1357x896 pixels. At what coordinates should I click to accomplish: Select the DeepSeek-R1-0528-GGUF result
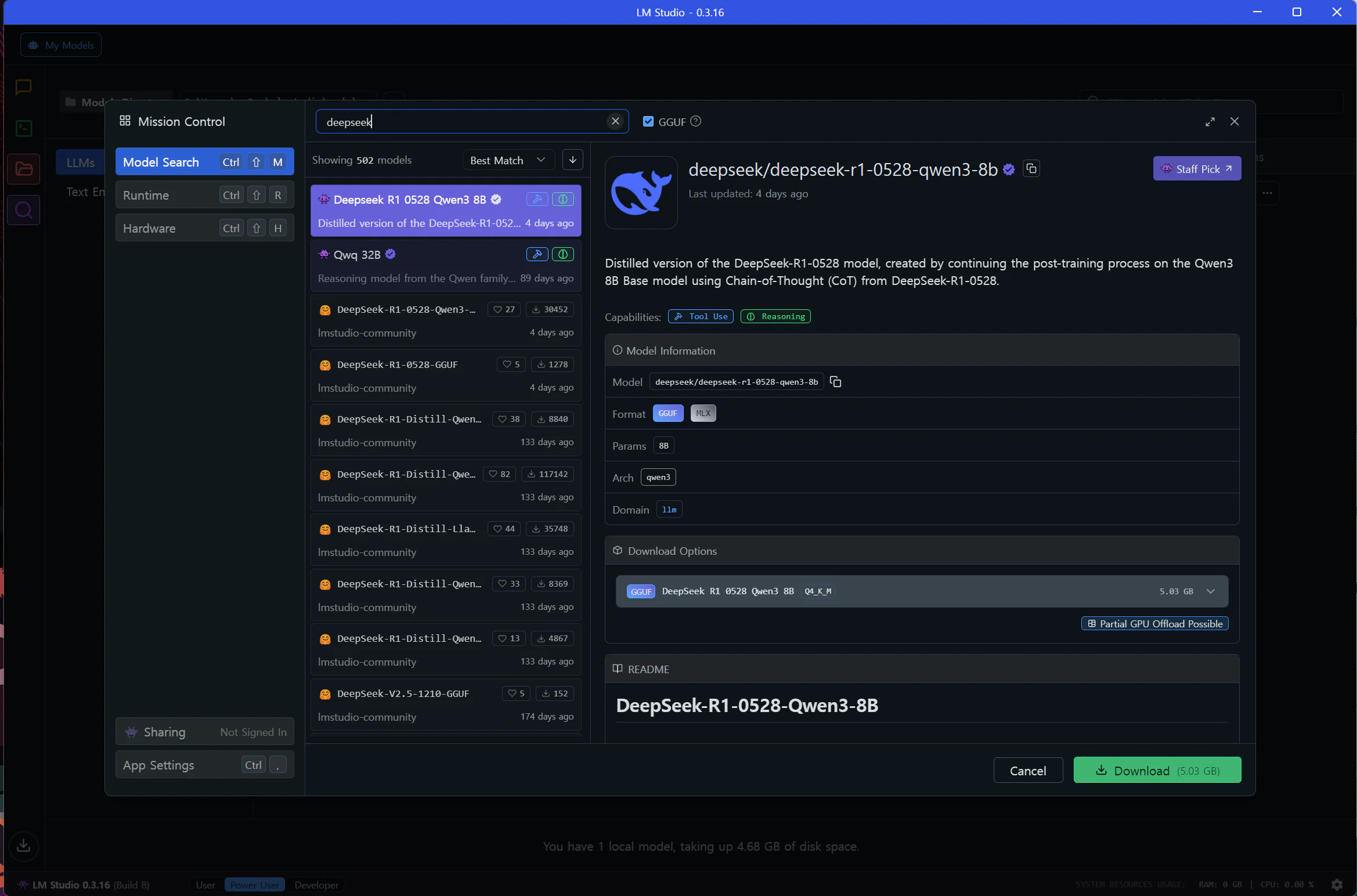tap(446, 376)
